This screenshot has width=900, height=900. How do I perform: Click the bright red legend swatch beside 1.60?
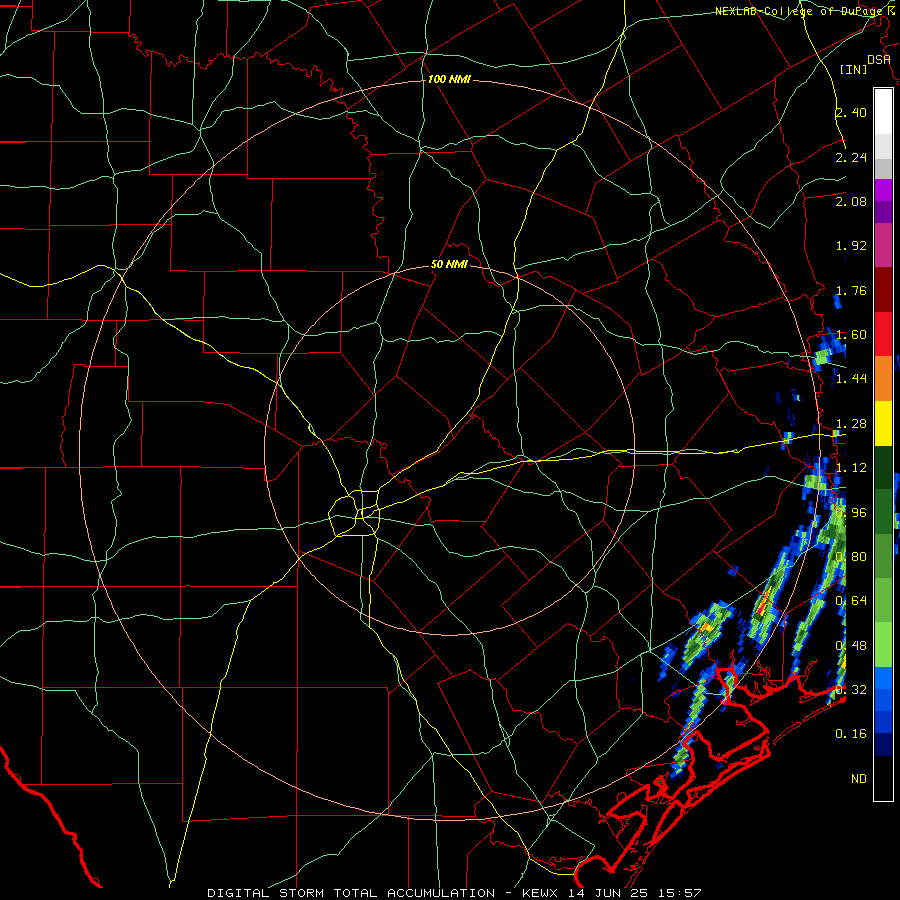coord(883,334)
